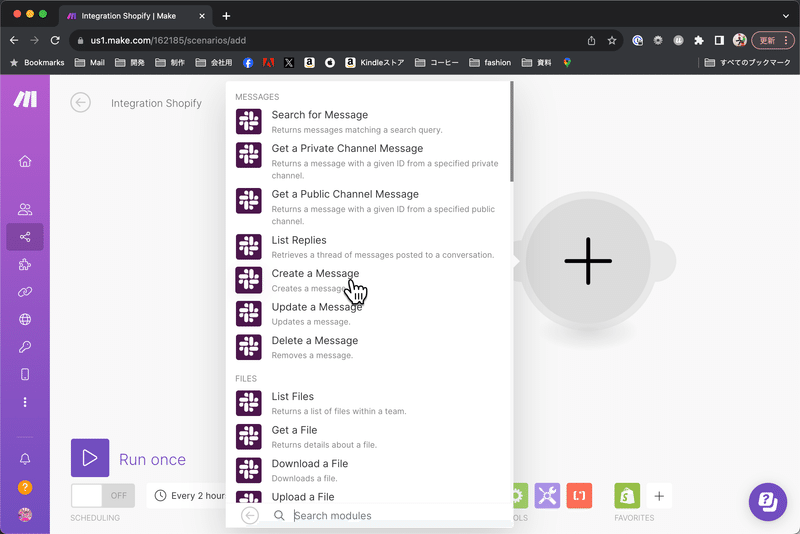Toggle browser side panel icon
Viewport: 800px width, 534px height.
pyautogui.click(x=719, y=40)
